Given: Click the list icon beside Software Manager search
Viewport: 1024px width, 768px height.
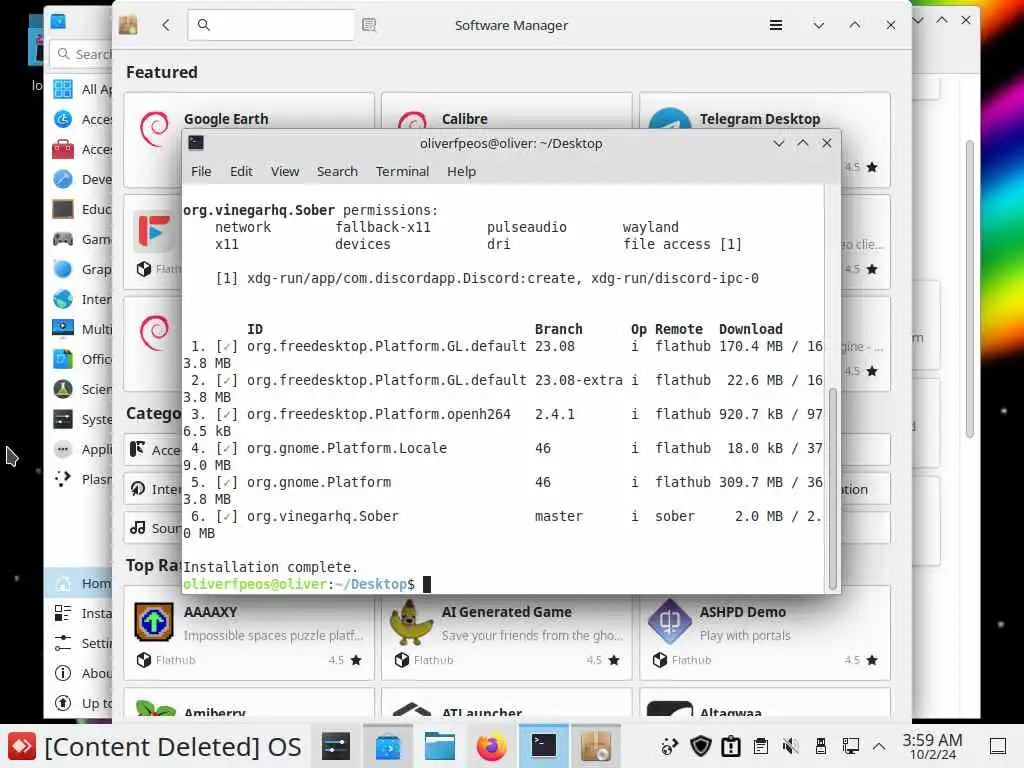Looking at the screenshot, I should point(369,25).
